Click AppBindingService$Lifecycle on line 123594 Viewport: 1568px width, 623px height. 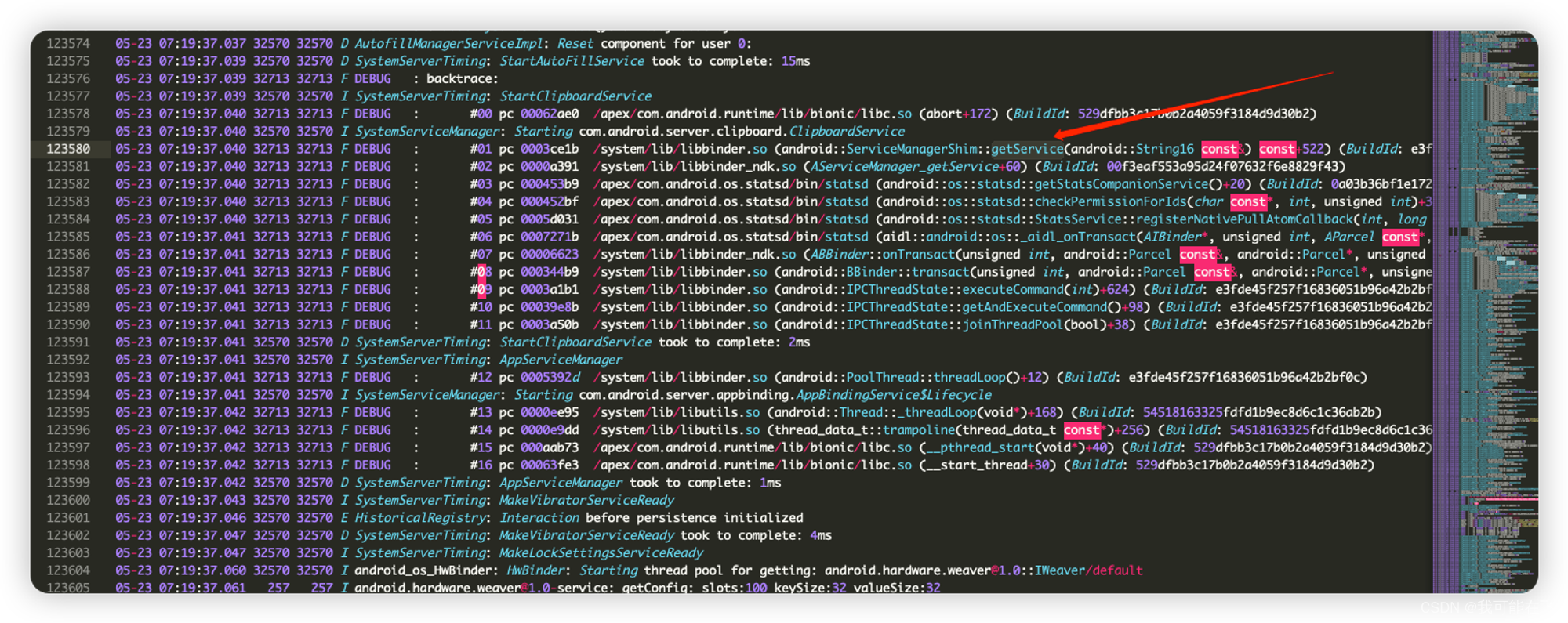point(894,395)
